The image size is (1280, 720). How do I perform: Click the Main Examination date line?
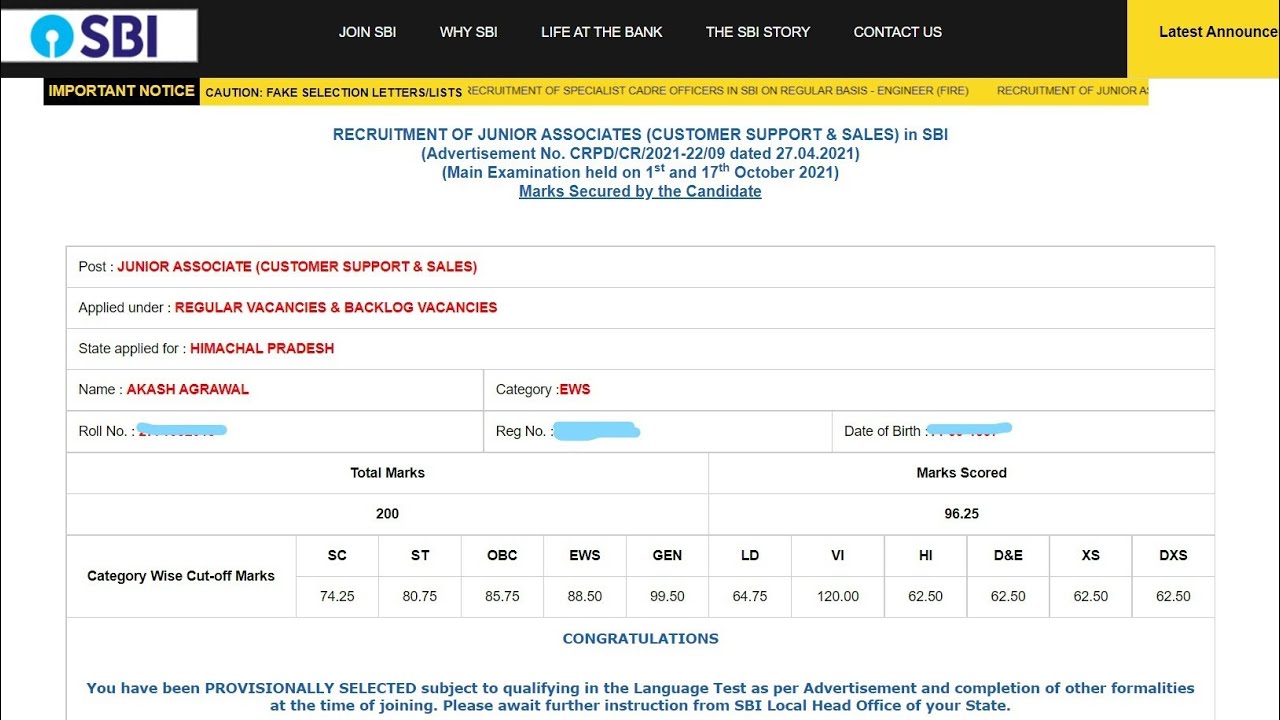pyautogui.click(x=640, y=172)
